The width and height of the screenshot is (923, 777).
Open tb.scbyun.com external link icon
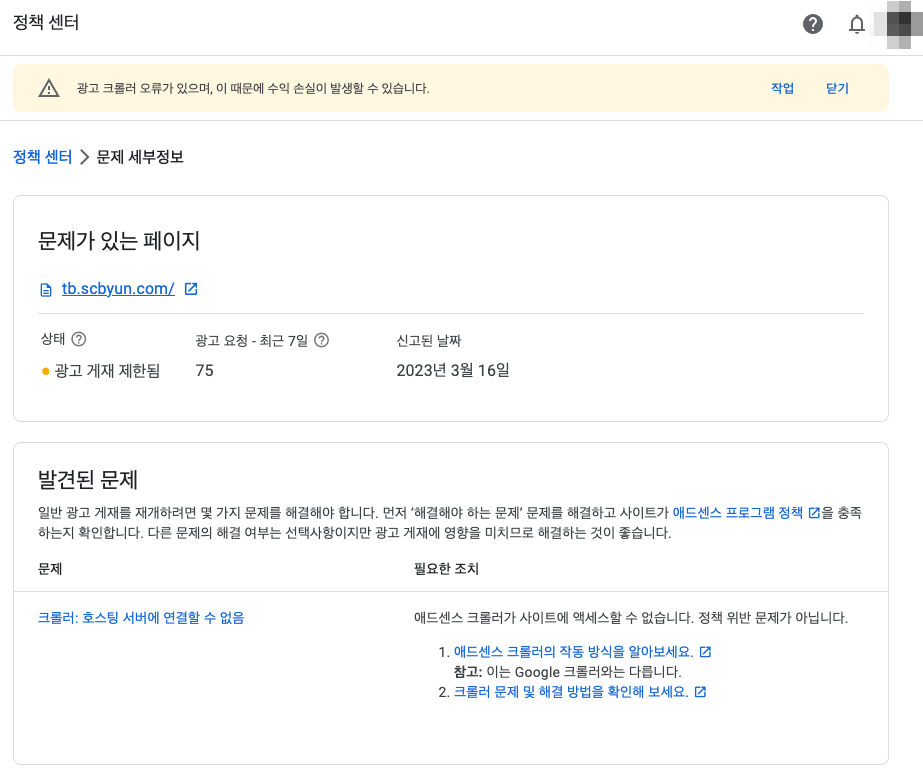point(191,288)
